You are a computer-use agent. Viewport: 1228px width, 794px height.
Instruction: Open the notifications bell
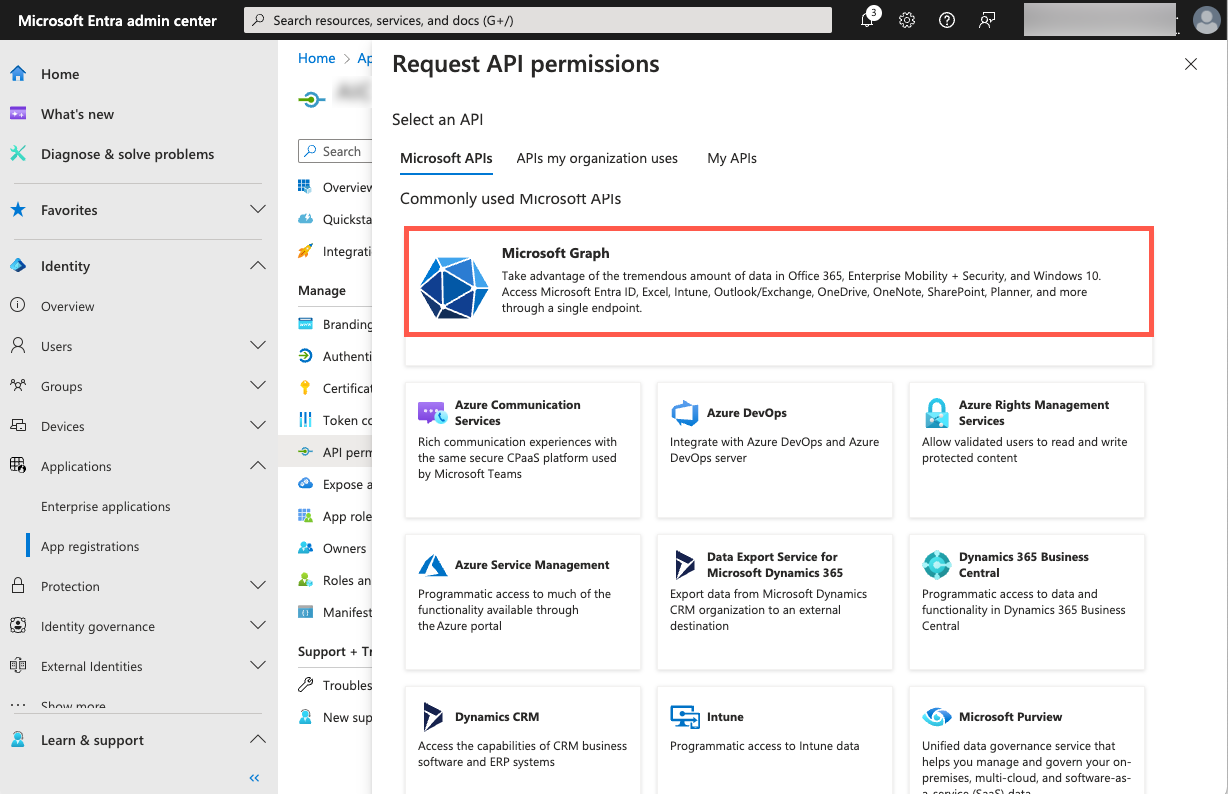[867, 20]
